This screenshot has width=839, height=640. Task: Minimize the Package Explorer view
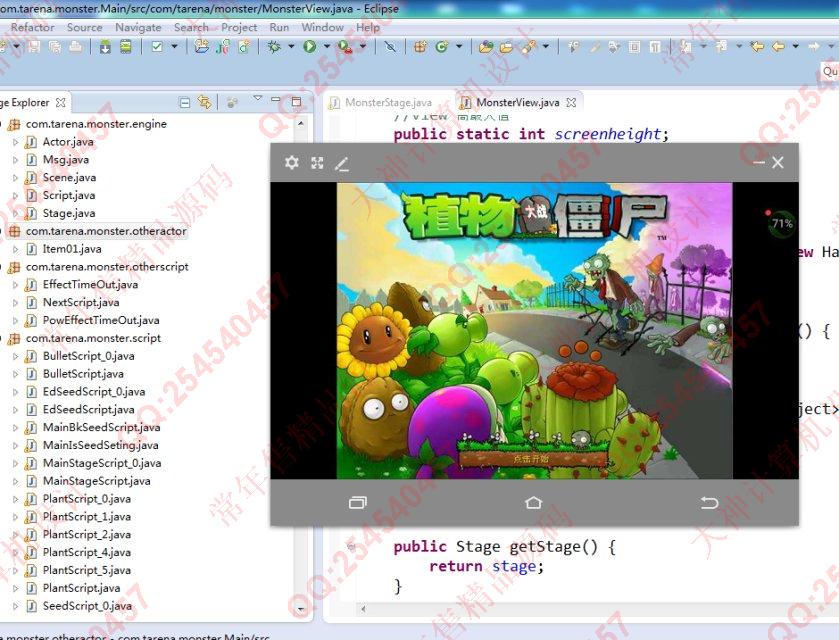276,100
